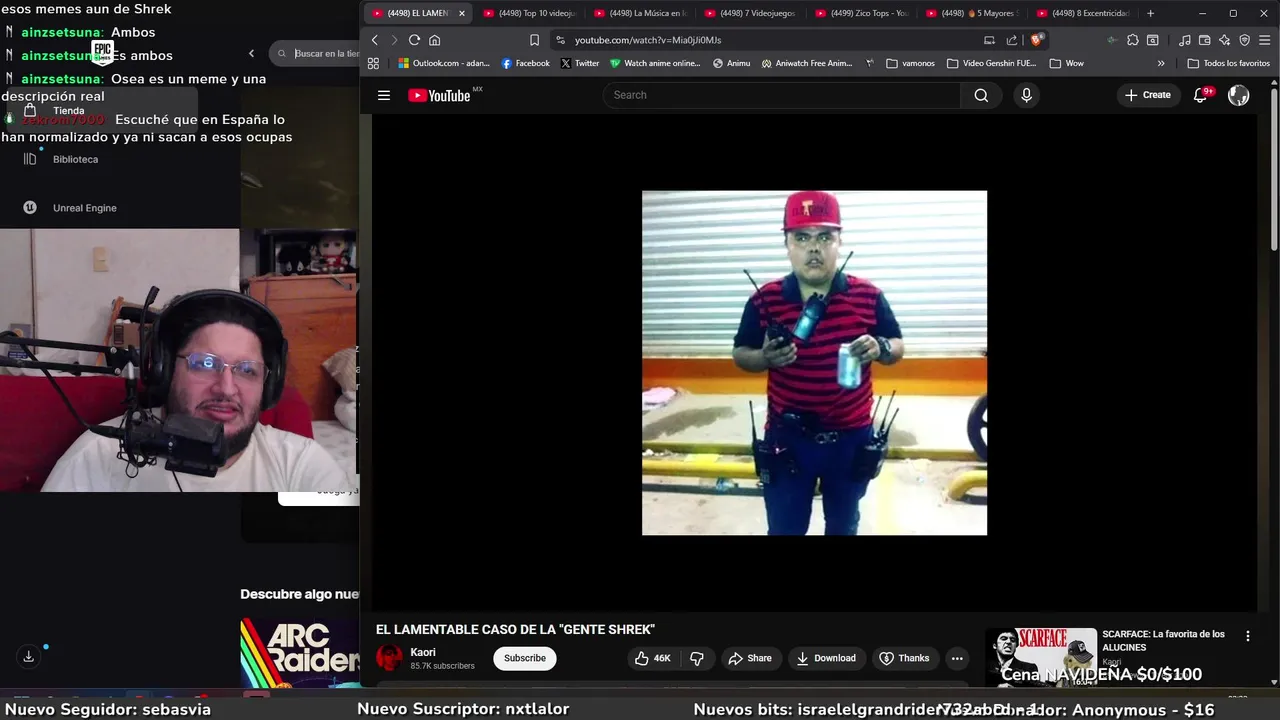Screen dimensions: 1280x720
Task: Share the video
Action: pyautogui.click(x=750, y=658)
